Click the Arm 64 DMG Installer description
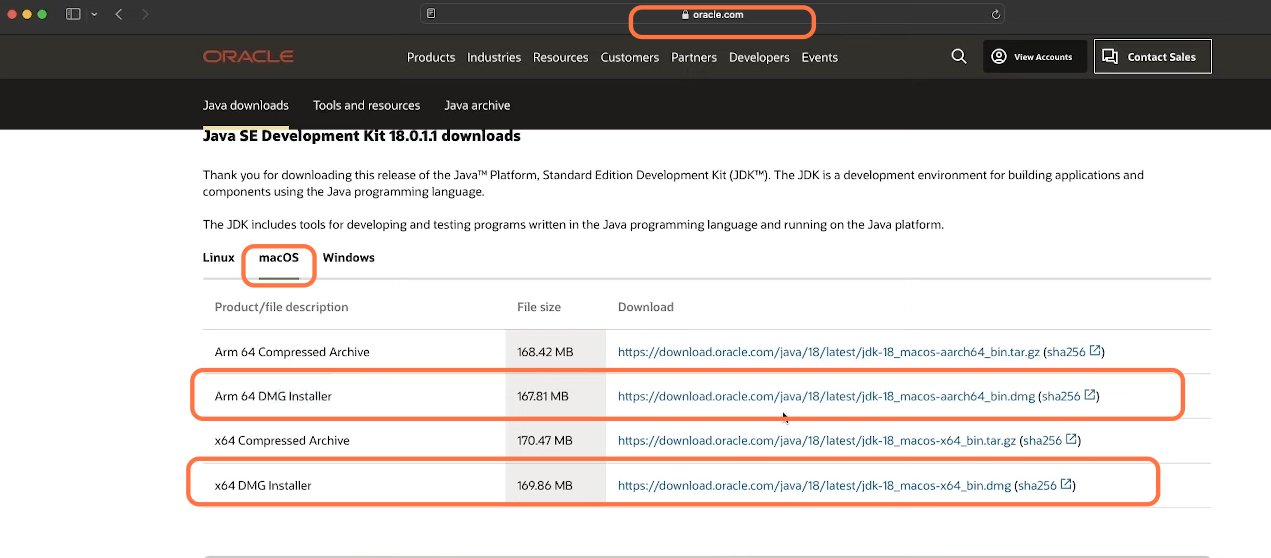This screenshot has height=558, width=1271. click(x=273, y=396)
